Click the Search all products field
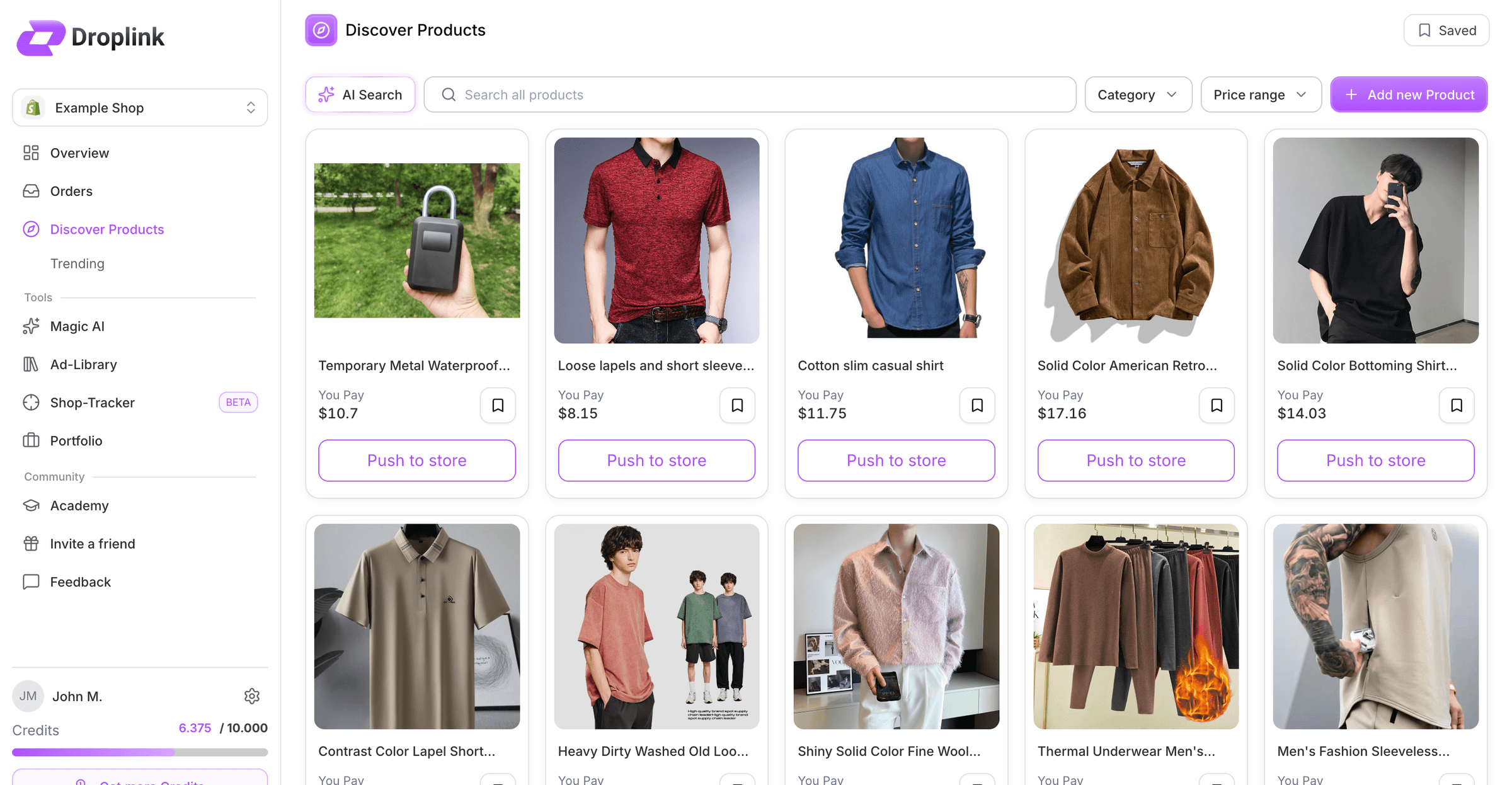1512x785 pixels. (x=750, y=95)
